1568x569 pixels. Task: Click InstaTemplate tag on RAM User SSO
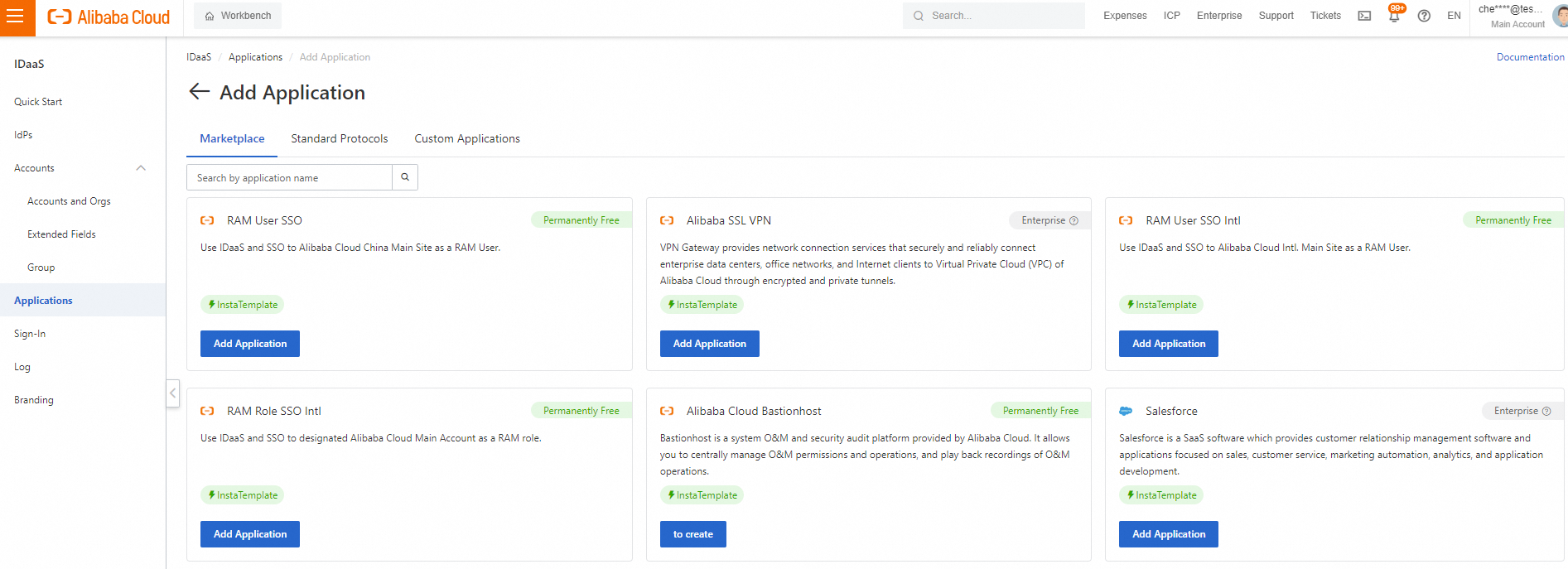coord(242,305)
